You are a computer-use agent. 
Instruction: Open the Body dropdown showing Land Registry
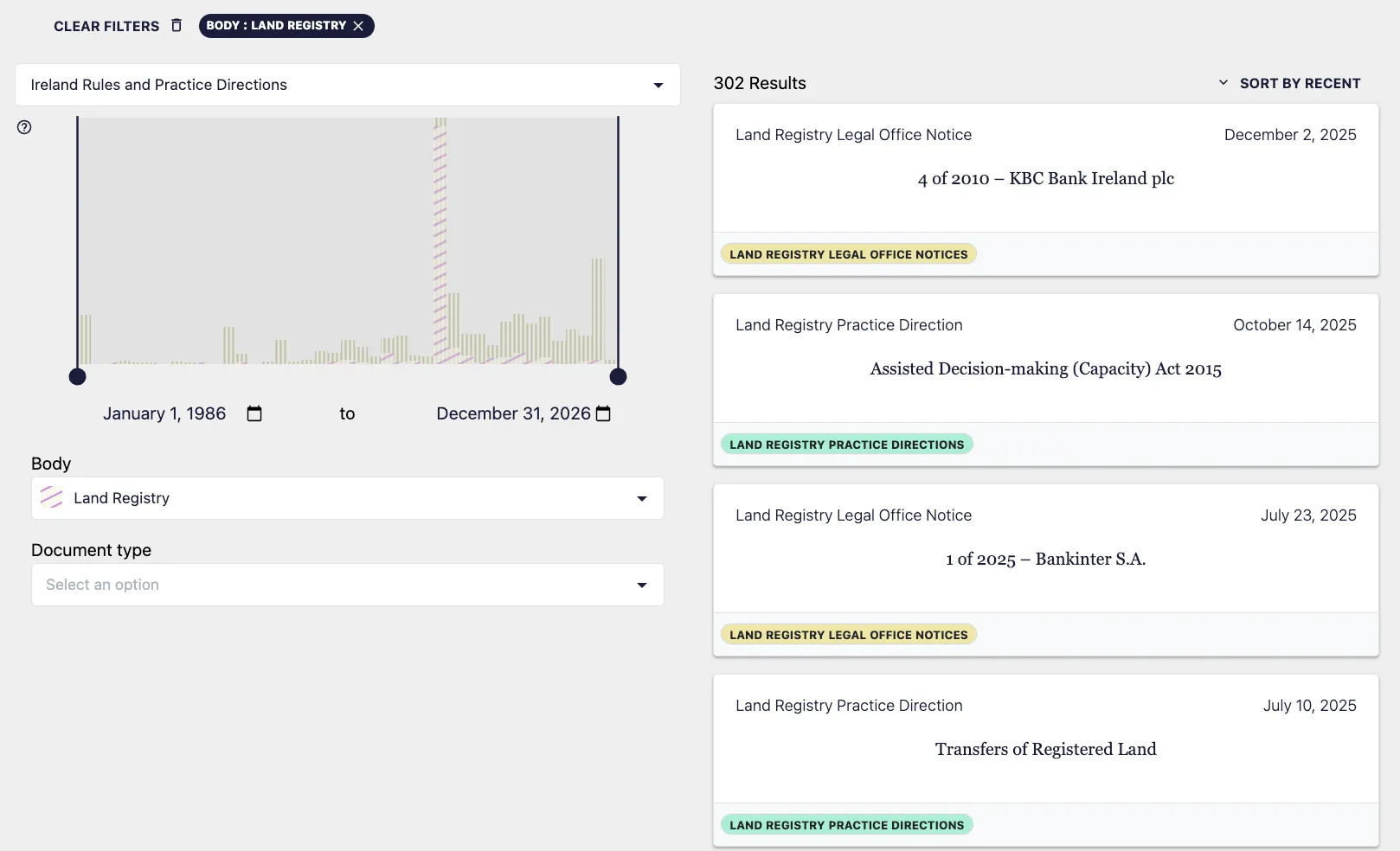(641, 498)
